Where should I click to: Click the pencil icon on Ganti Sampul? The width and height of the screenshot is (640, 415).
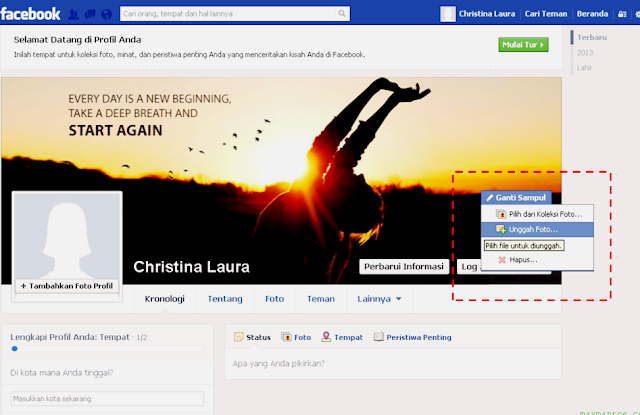point(490,198)
